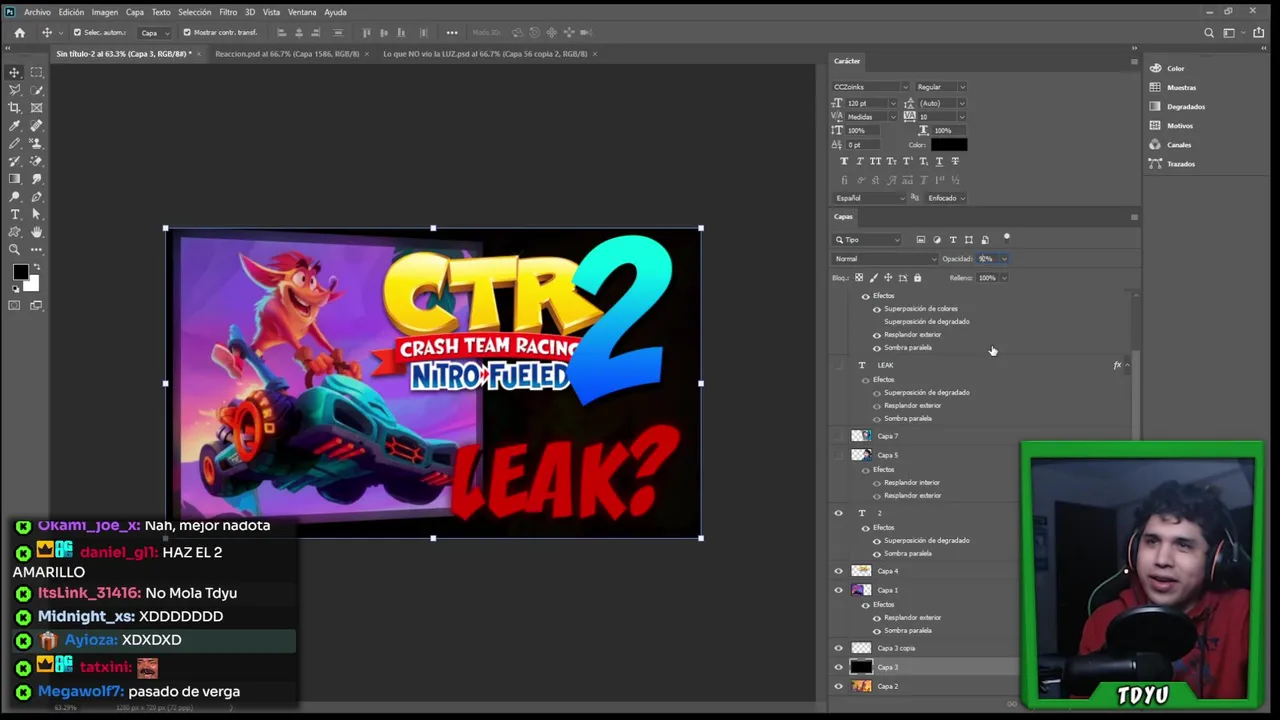Show the LEAK text layer
1280x720 pixels.
coord(839,365)
